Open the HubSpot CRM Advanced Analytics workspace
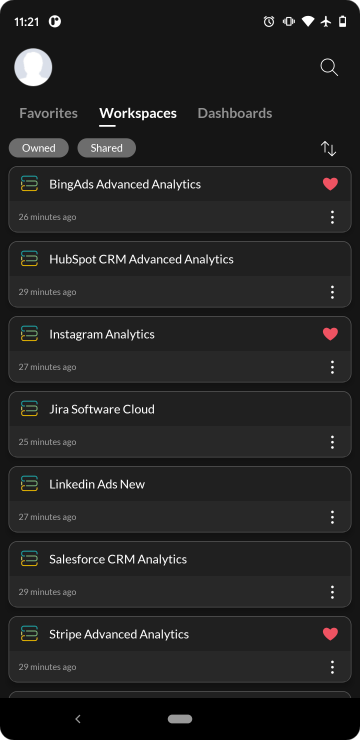Viewport: 360px width, 740px height. coord(180,275)
